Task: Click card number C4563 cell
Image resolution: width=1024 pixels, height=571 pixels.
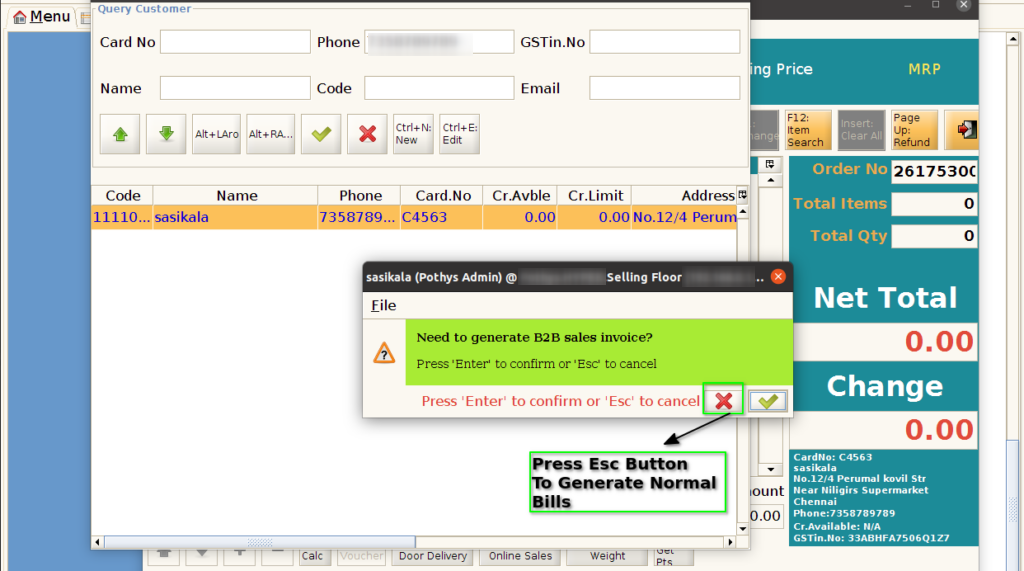Action: (x=441, y=217)
